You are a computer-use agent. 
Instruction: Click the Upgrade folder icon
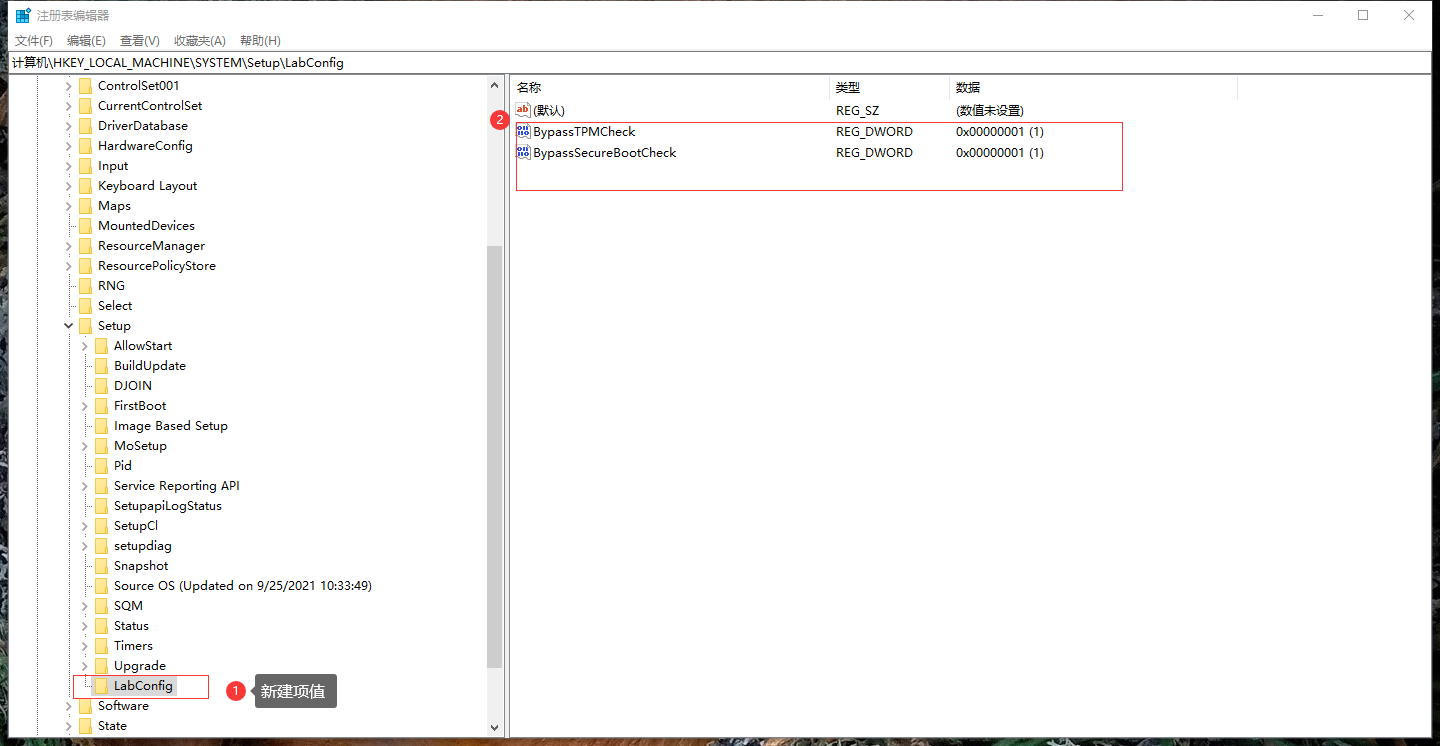click(x=101, y=665)
